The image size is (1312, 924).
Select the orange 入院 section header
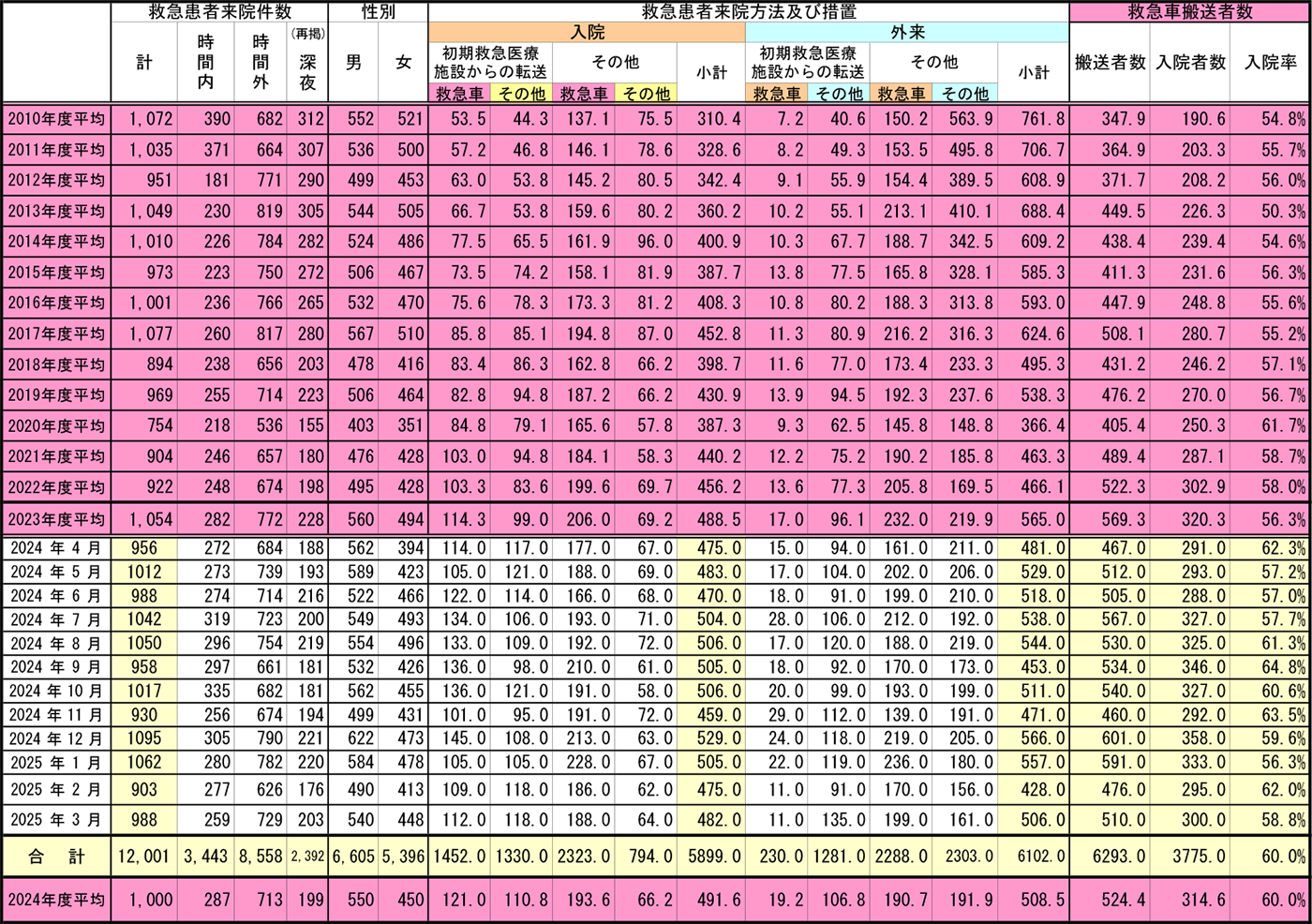click(588, 33)
